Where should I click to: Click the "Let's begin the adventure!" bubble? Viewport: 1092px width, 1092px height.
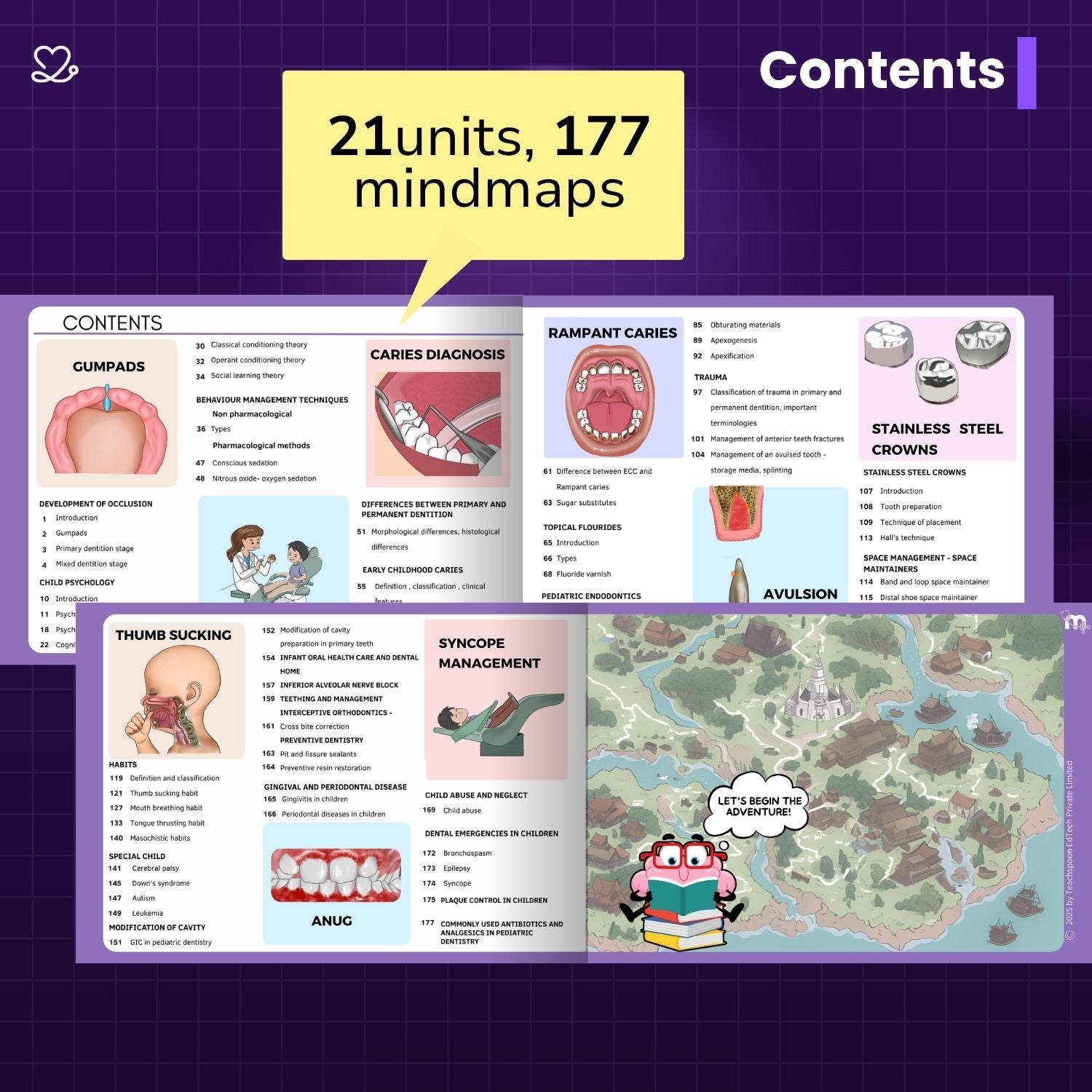pyautogui.click(x=759, y=807)
